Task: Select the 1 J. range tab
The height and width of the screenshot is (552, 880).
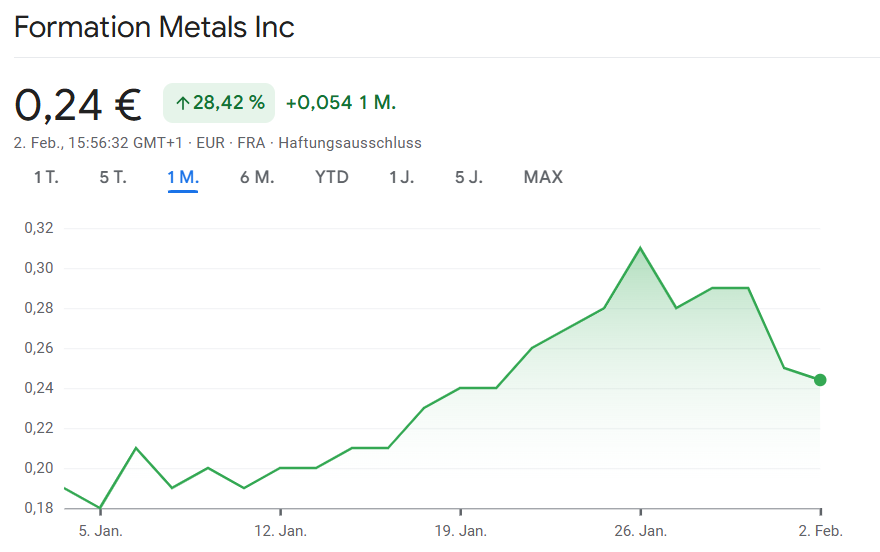Action: [401, 177]
